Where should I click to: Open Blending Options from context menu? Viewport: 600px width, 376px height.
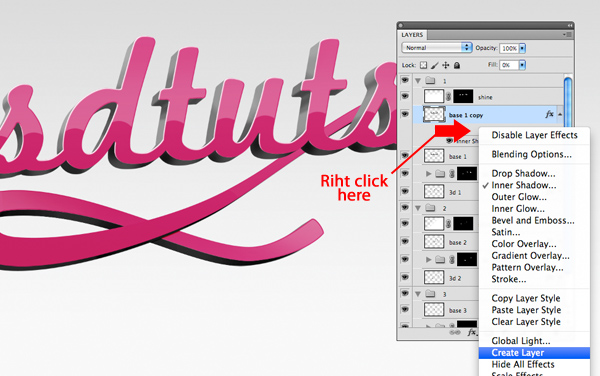pyautogui.click(x=534, y=154)
